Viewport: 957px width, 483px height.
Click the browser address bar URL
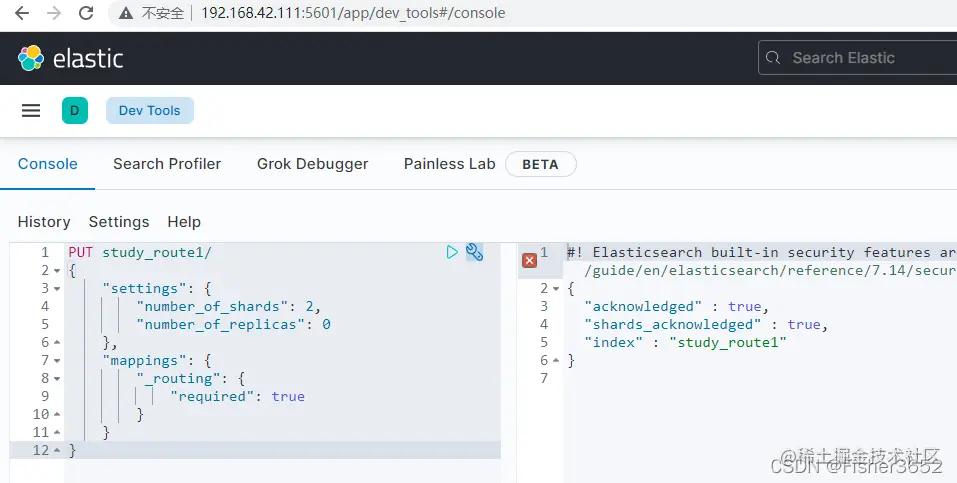353,13
